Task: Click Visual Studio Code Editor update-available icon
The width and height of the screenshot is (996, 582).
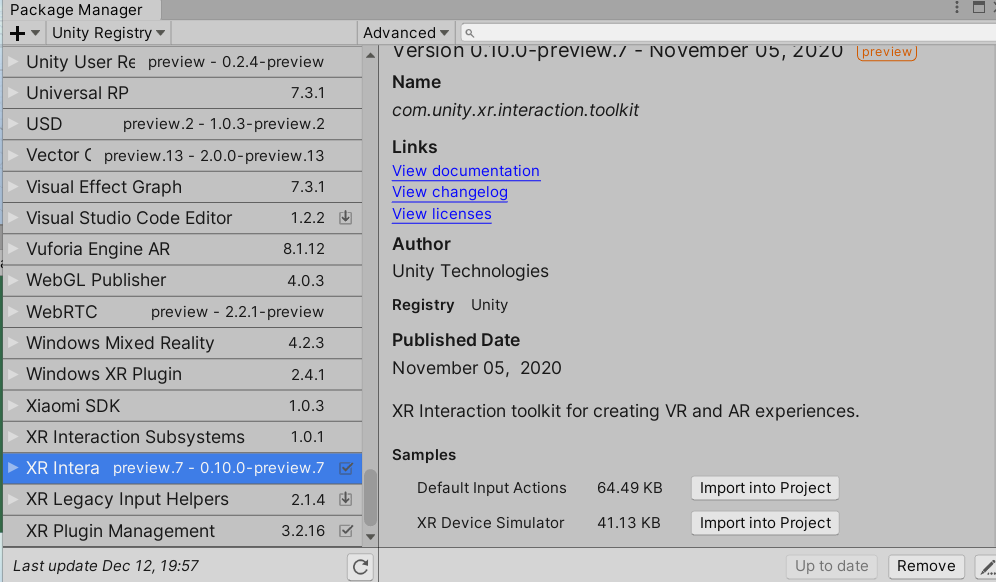Action: click(346, 218)
